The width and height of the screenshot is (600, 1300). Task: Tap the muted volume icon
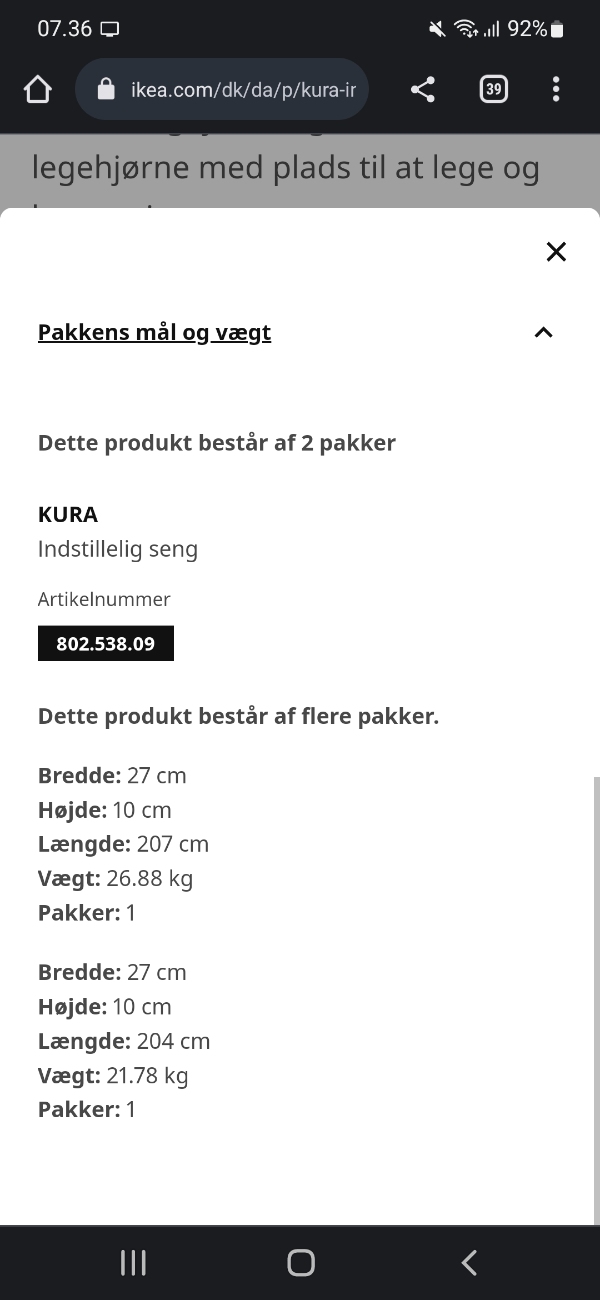click(435, 28)
